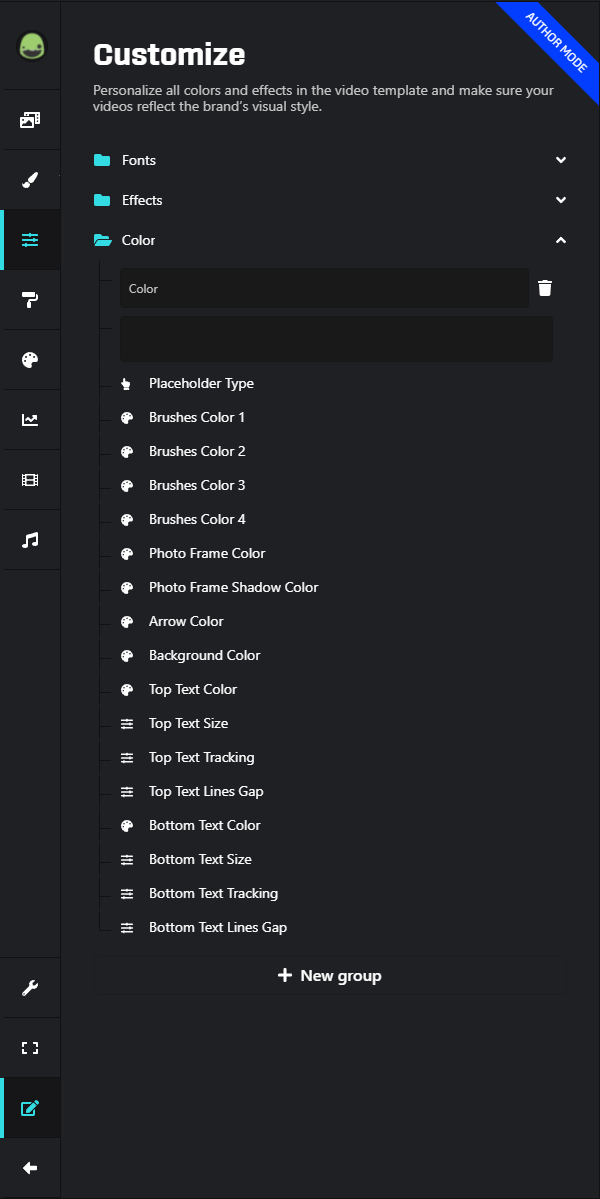Click the New group button
Viewport: 600px width, 1199px height.
tap(330, 976)
